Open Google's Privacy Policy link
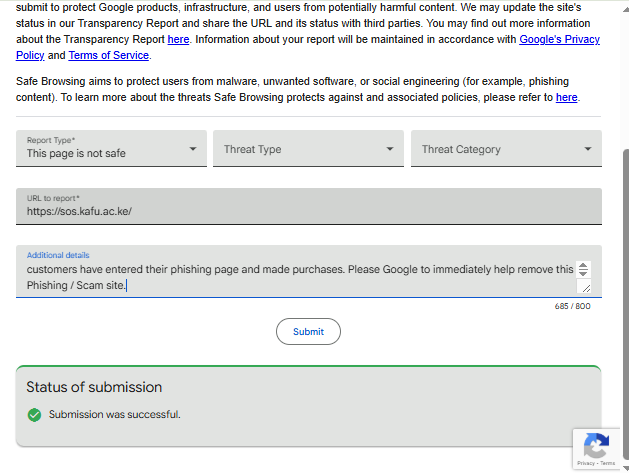 [559, 39]
